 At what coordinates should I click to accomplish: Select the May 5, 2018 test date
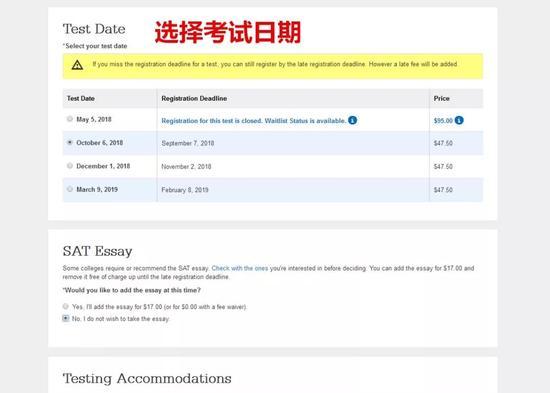pos(70,119)
